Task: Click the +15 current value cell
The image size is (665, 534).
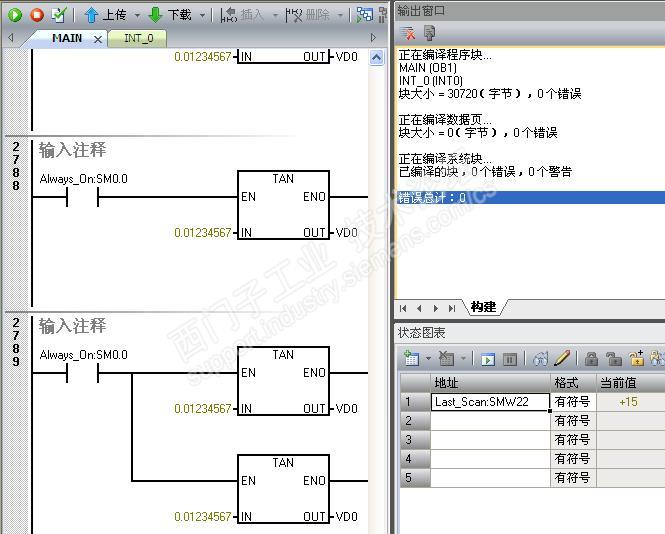Action: (x=631, y=402)
